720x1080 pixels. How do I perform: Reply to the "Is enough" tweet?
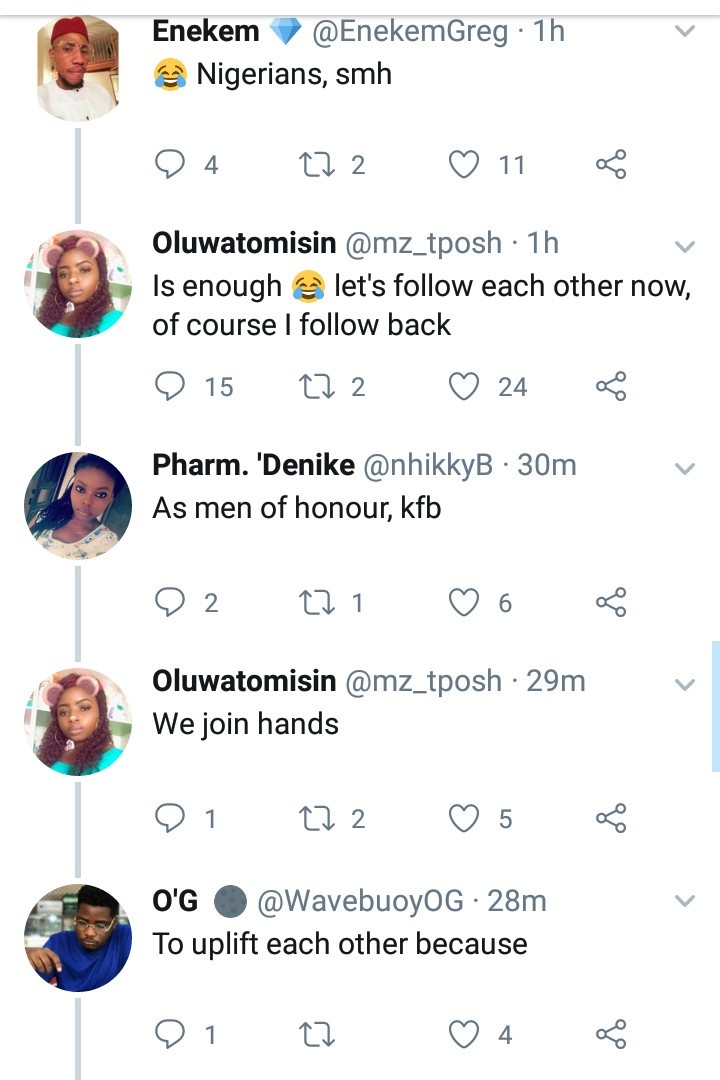click(171, 386)
